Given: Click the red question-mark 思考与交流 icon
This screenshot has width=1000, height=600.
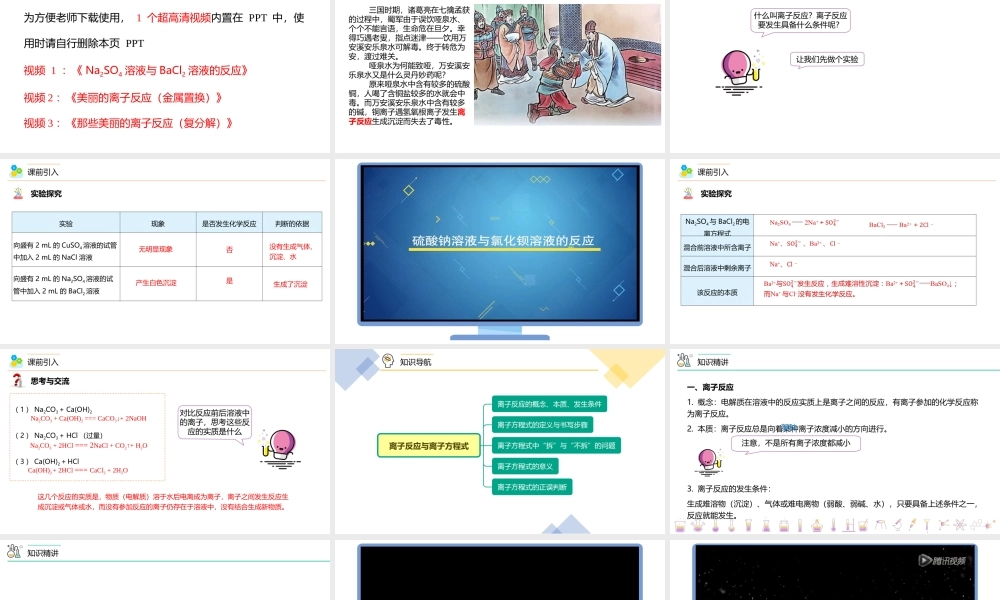Looking at the screenshot, I should pos(18,381).
